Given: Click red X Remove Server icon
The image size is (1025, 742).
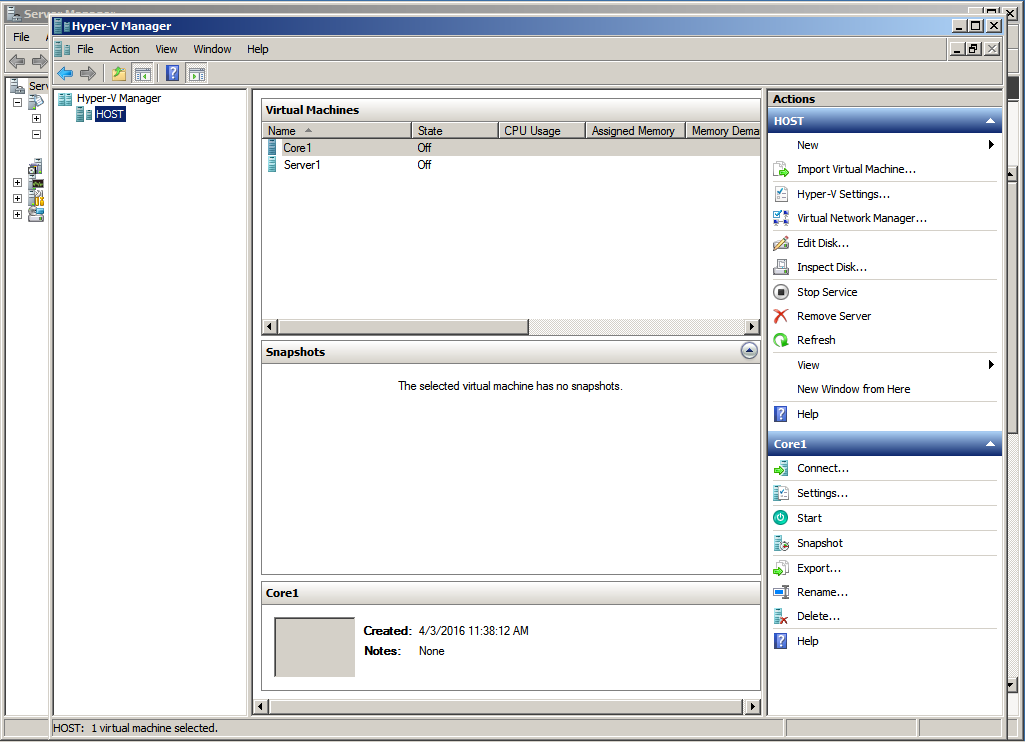Looking at the screenshot, I should [781, 316].
